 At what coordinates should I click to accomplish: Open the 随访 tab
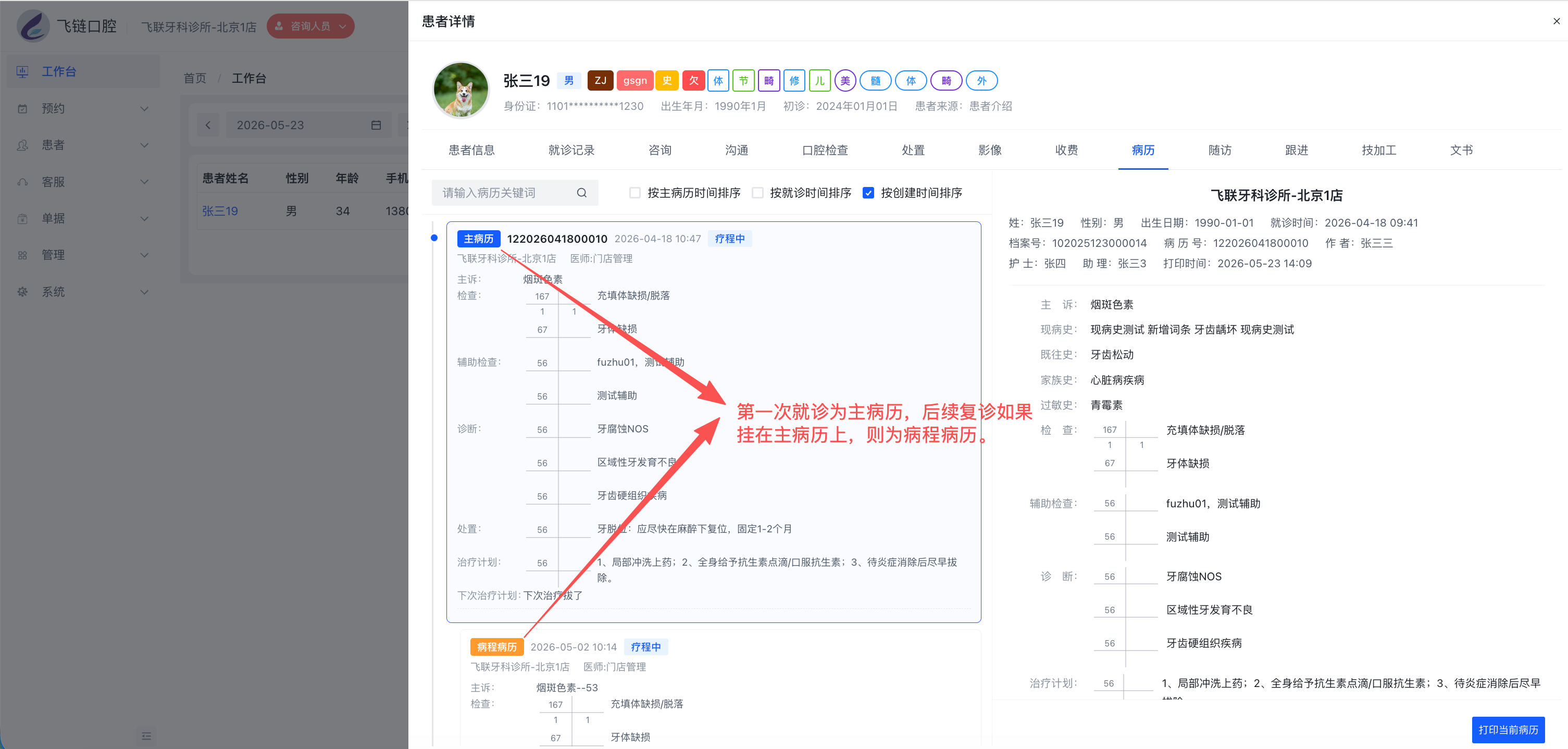click(1220, 151)
